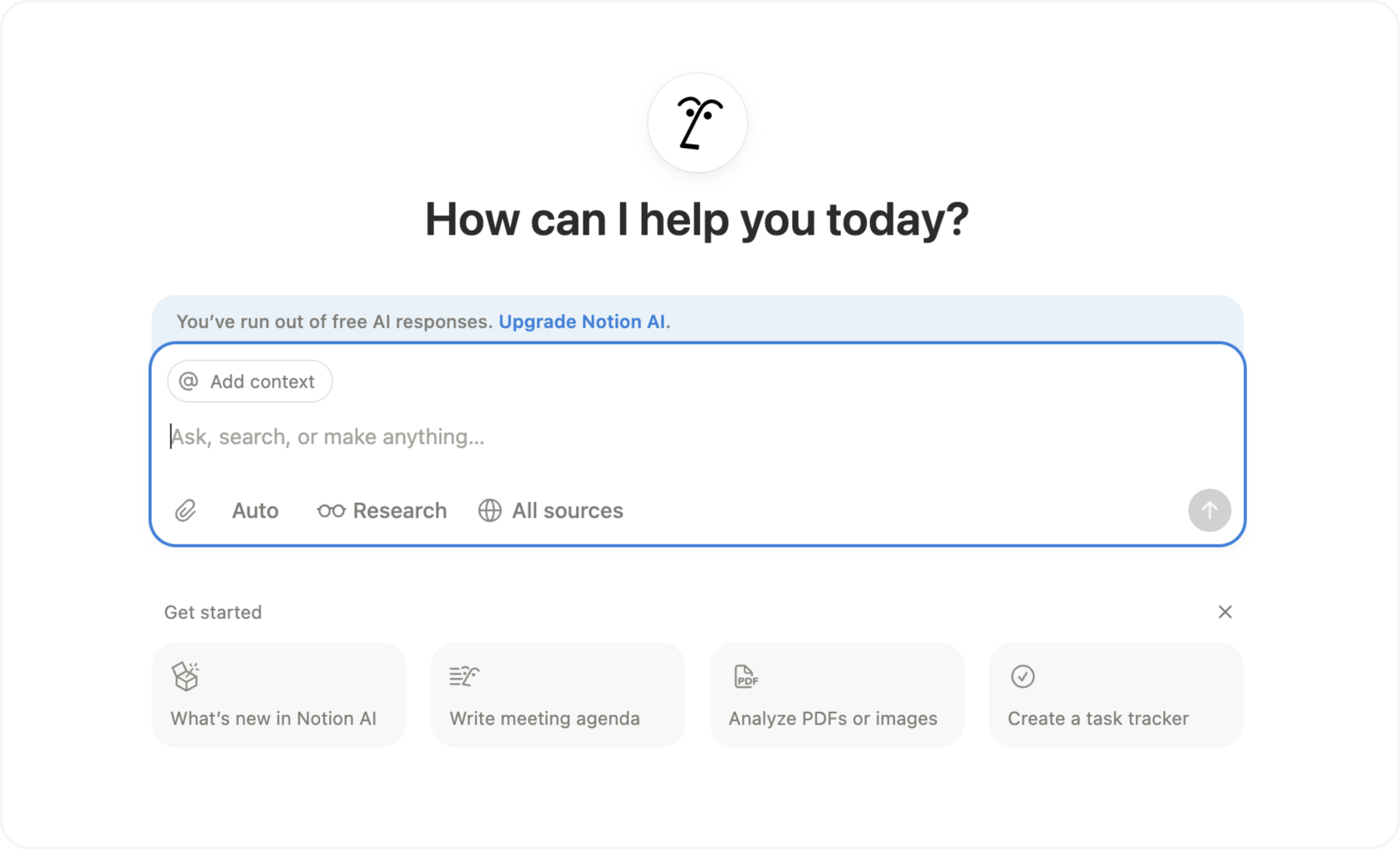This screenshot has width=1400, height=849.
Task: Click the meeting agenda lines icon
Action: (464, 676)
